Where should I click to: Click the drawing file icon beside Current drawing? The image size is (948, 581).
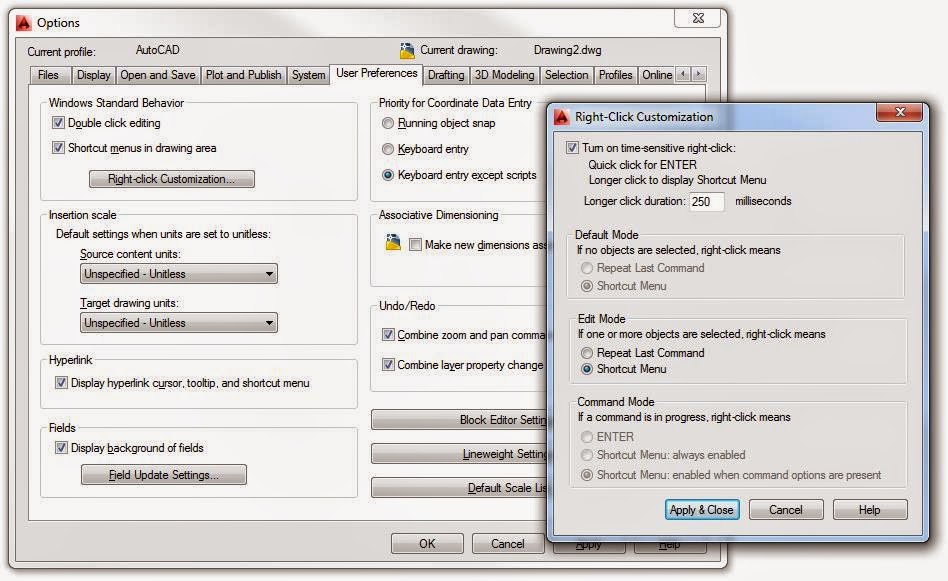[407, 51]
